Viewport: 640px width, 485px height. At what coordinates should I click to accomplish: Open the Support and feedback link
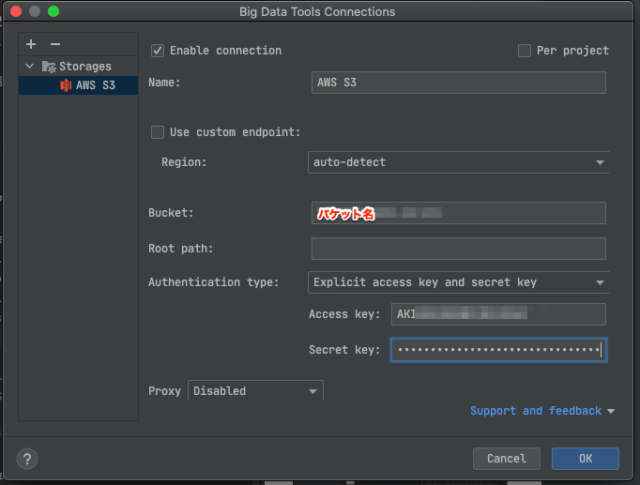(536, 411)
